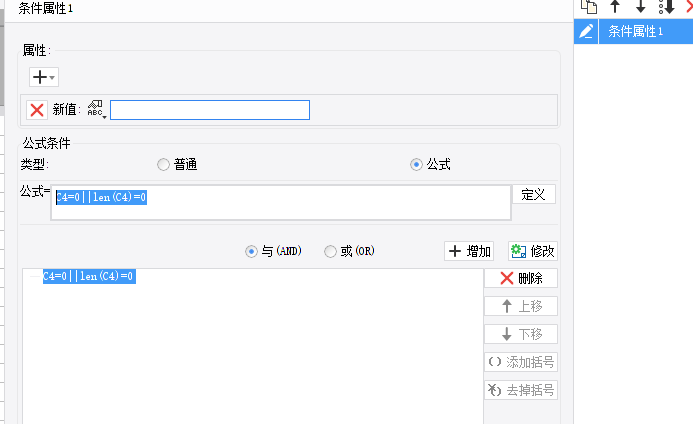Move the condition down with the down arrow icon
The width and height of the screenshot is (693, 424).
point(640,6)
